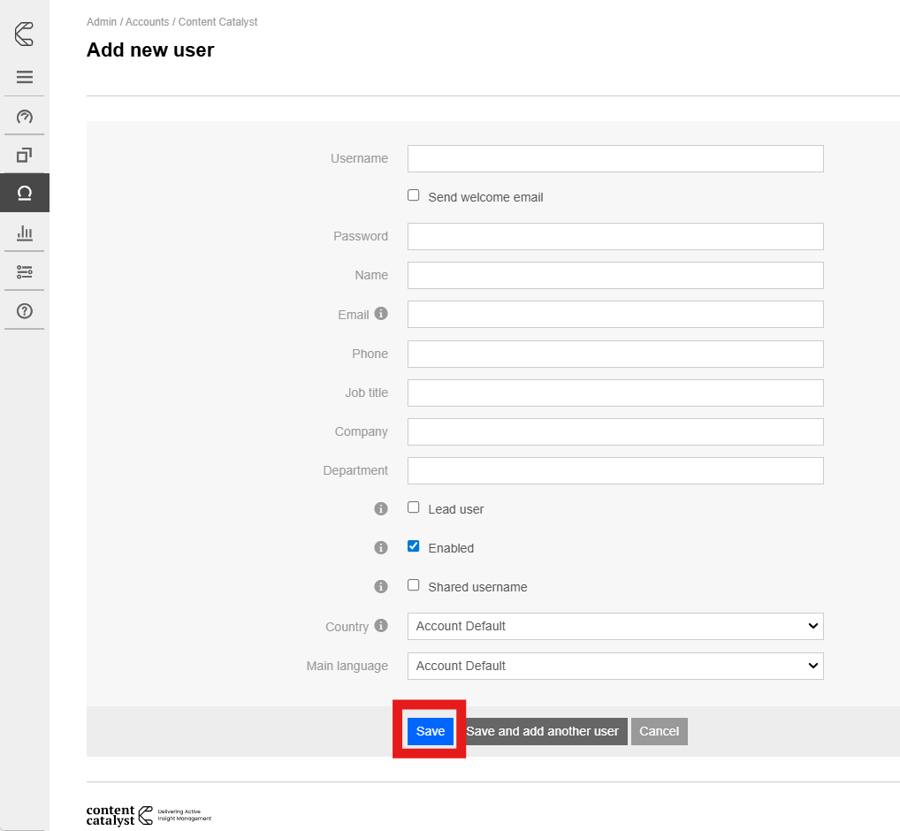
Task: Focus the Username input field
Action: click(615, 158)
